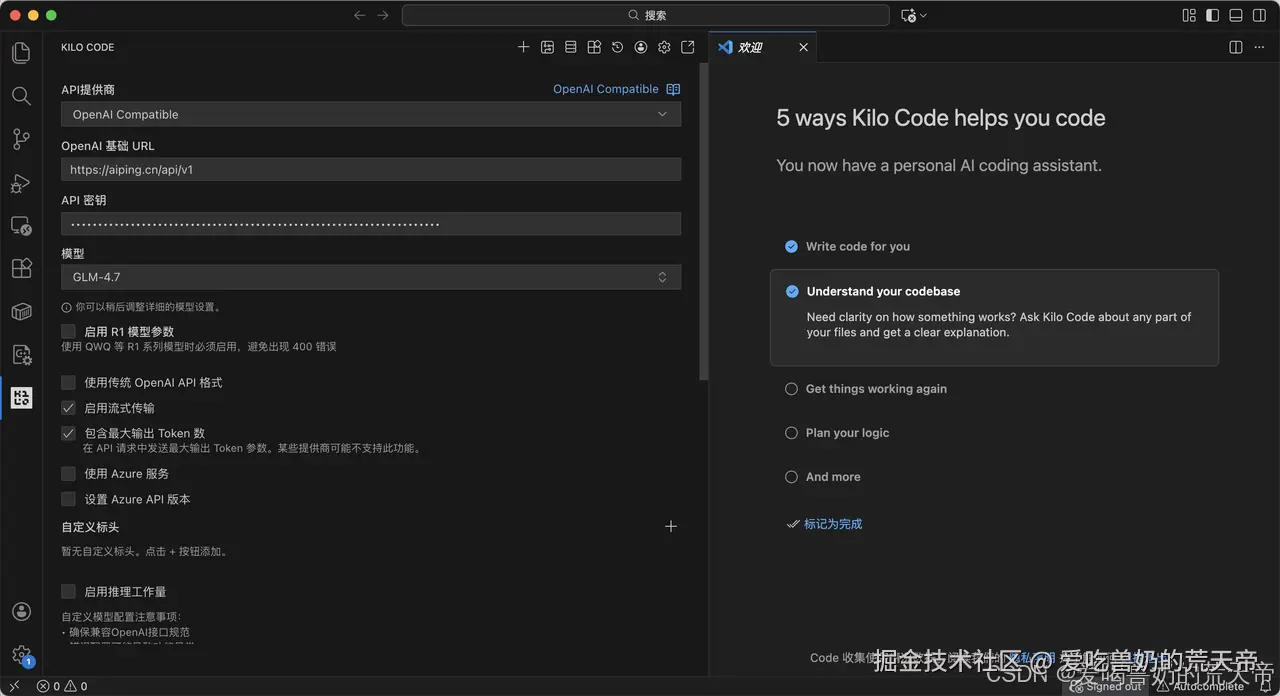
Task: Select Write code for you step
Action: 848,246
